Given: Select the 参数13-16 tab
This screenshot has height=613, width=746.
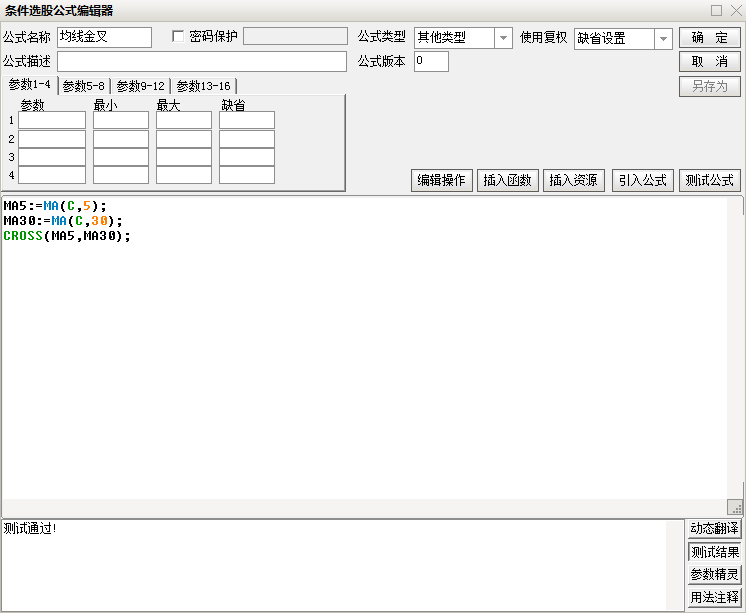Looking at the screenshot, I should (203, 86).
